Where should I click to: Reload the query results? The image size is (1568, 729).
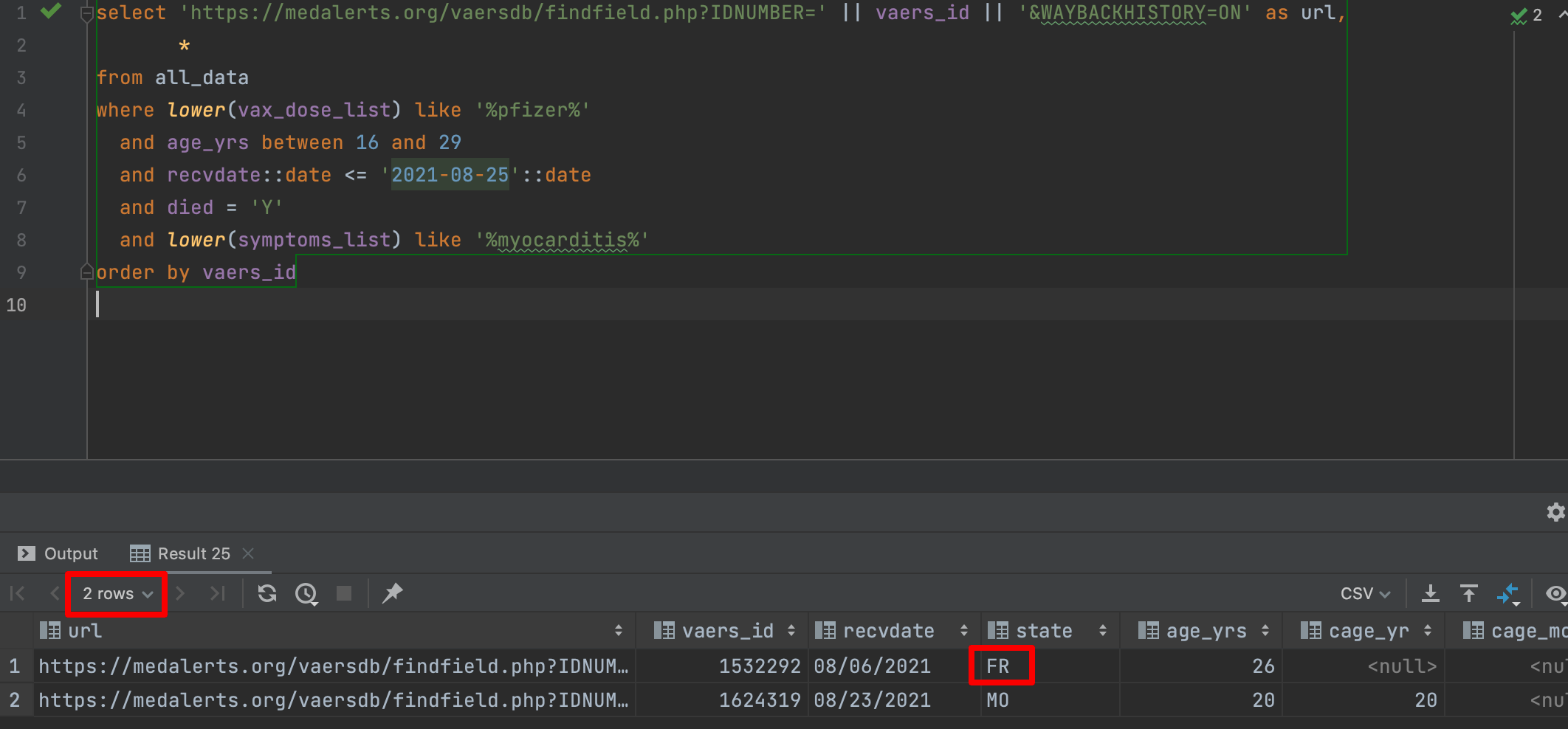click(267, 593)
